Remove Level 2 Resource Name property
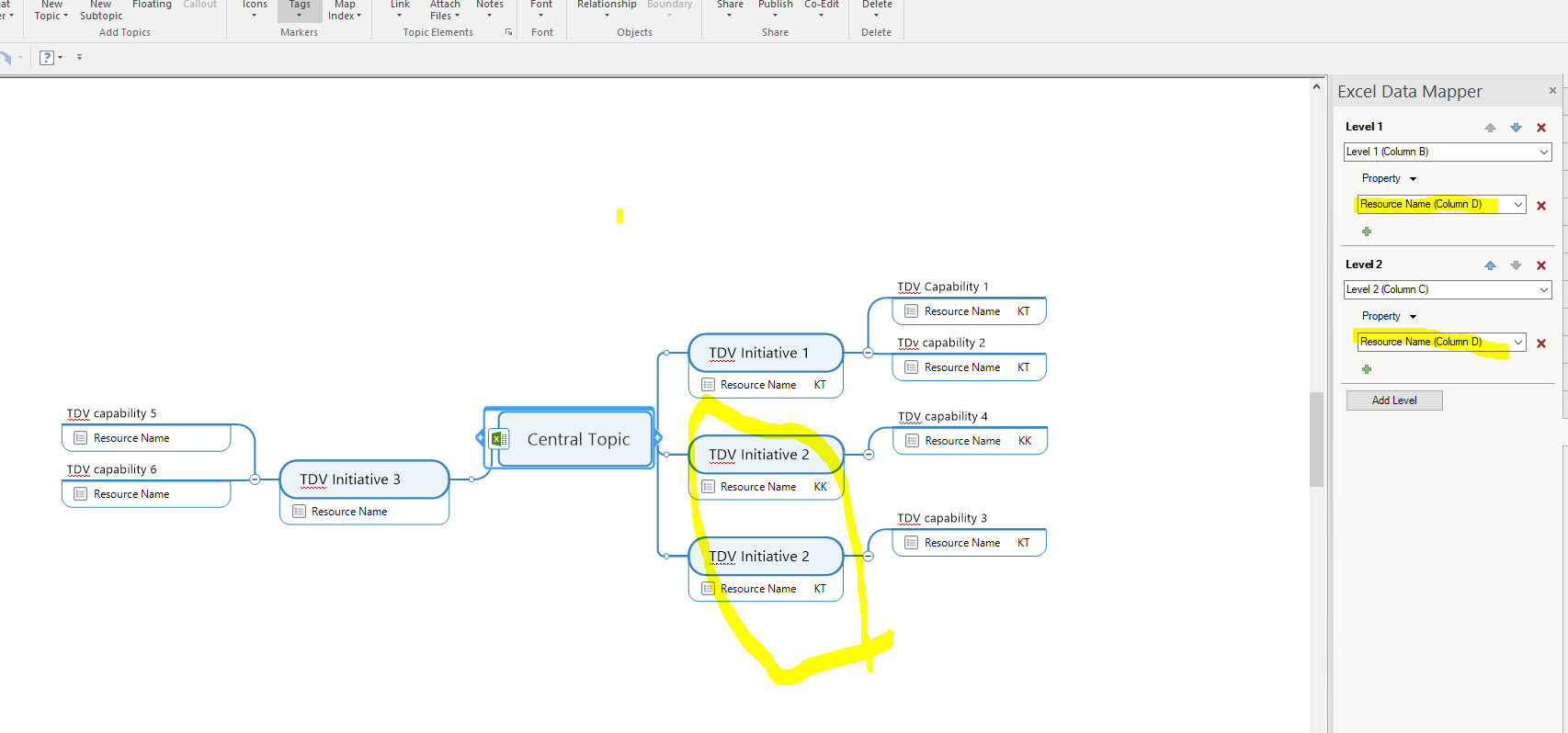 (x=1541, y=344)
